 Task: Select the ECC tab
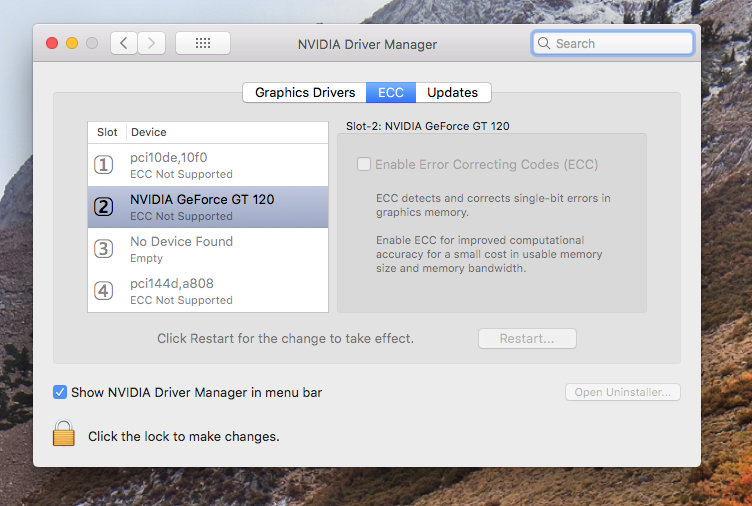tap(391, 93)
